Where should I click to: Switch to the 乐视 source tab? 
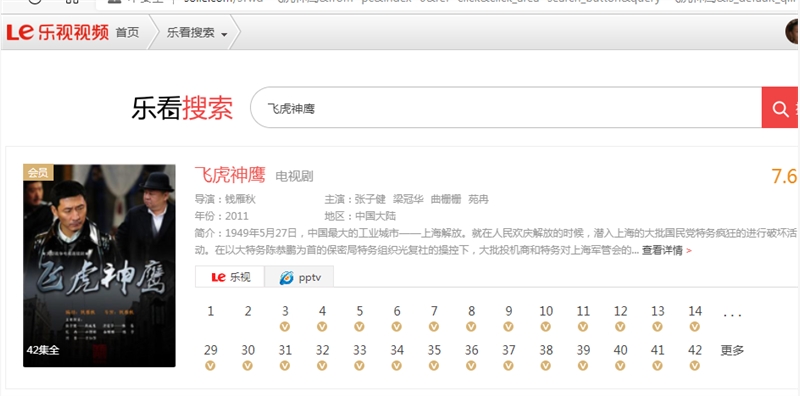click(x=230, y=277)
